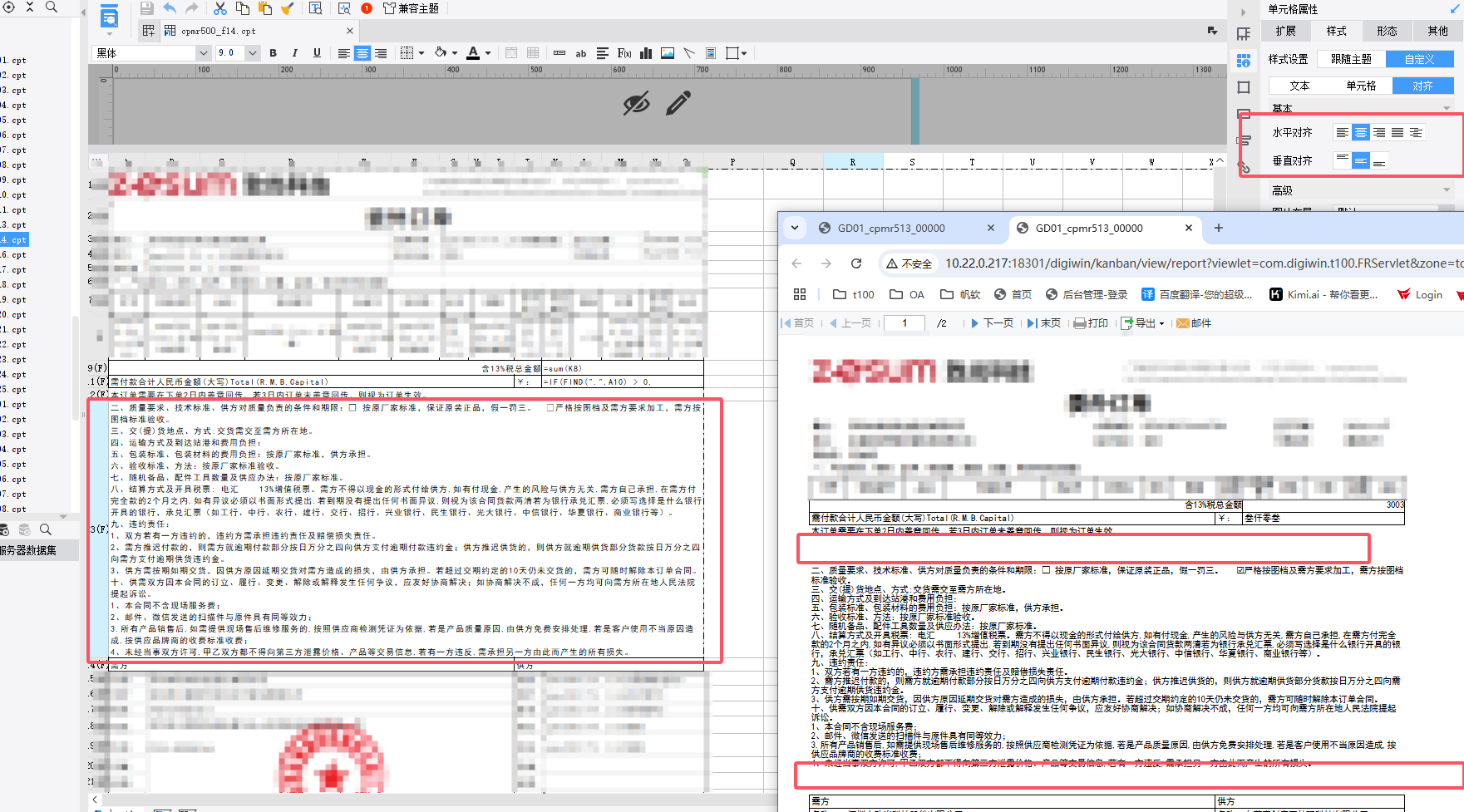The image size is (1464, 812).
Task: Toggle the crossed-eye visibility icon
Action: (637, 104)
